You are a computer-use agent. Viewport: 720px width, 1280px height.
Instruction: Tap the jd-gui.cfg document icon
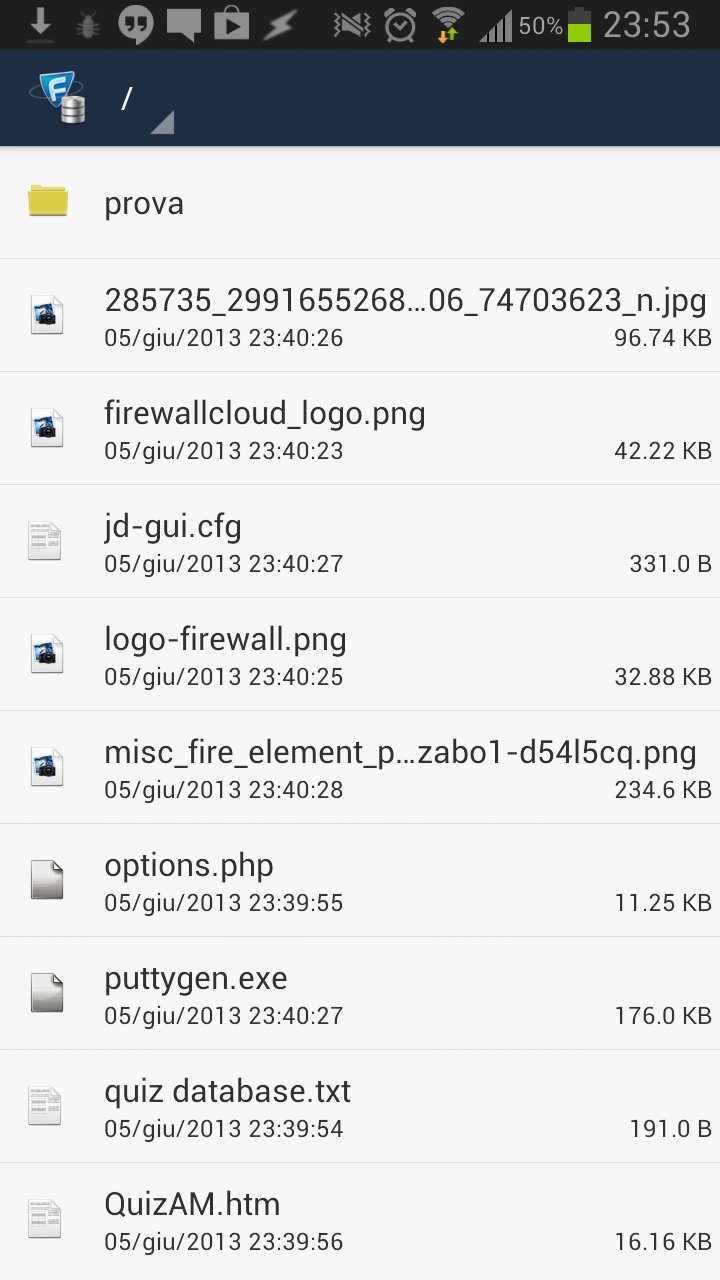click(45, 542)
